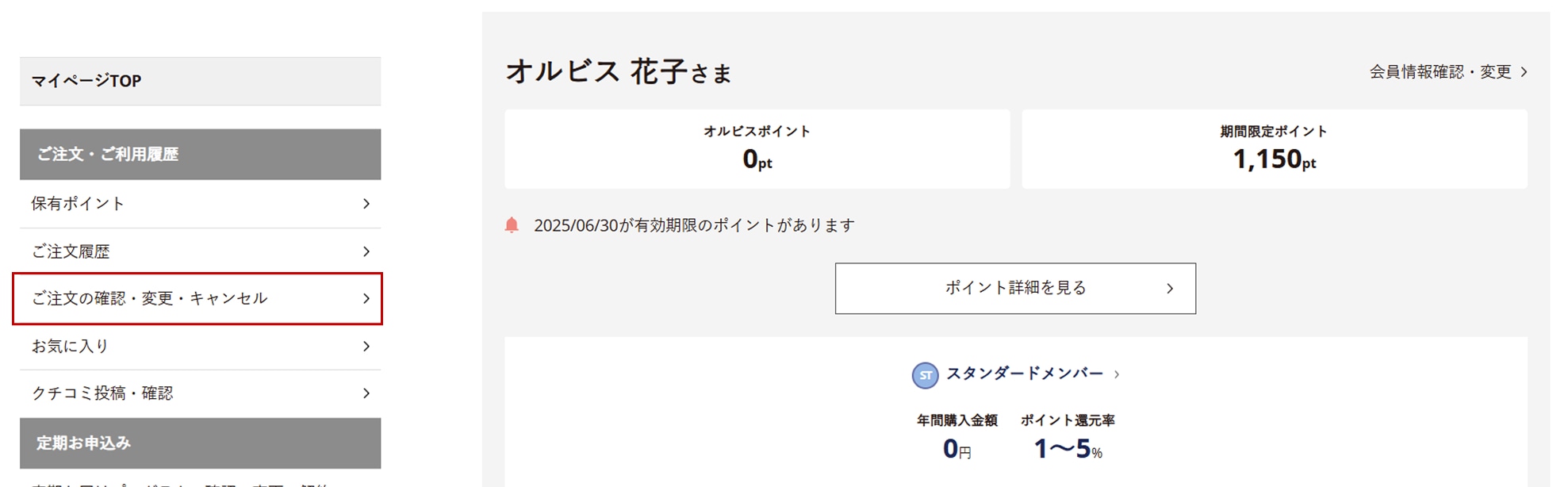The height and width of the screenshot is (487, 1568).
Task: Expand ご注文の確認・変更・キャンセル arrow
Action: click(x=366, y=298)
